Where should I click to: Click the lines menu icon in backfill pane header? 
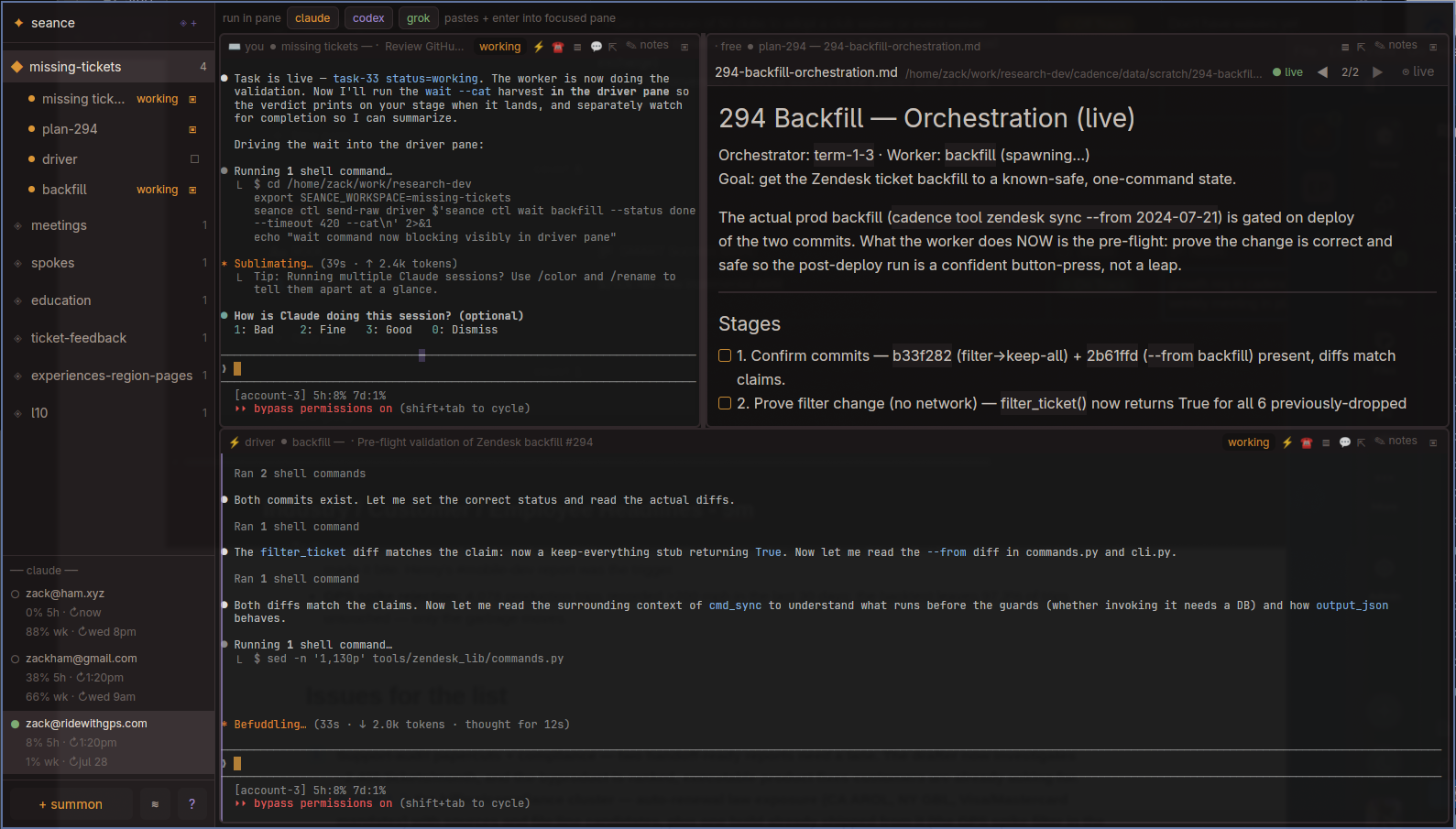pos(1326,442)
